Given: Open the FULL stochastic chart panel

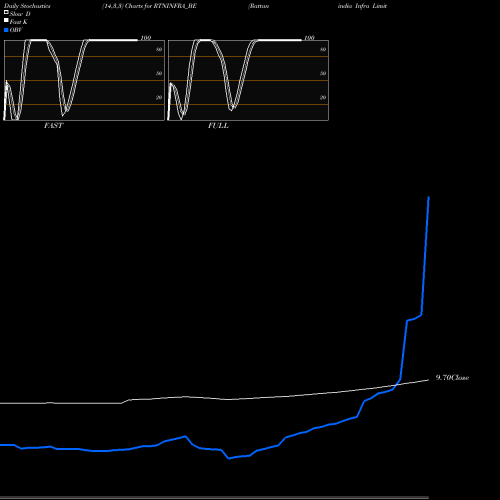Looking at the screenshot, I should point(248,80).
